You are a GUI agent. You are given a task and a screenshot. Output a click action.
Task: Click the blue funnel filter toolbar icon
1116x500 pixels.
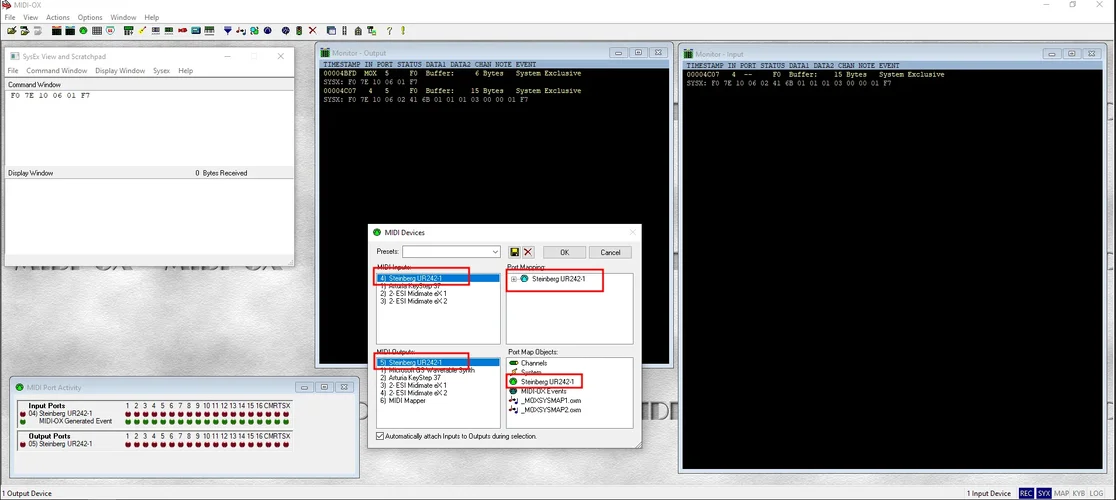tap(227, 31)
